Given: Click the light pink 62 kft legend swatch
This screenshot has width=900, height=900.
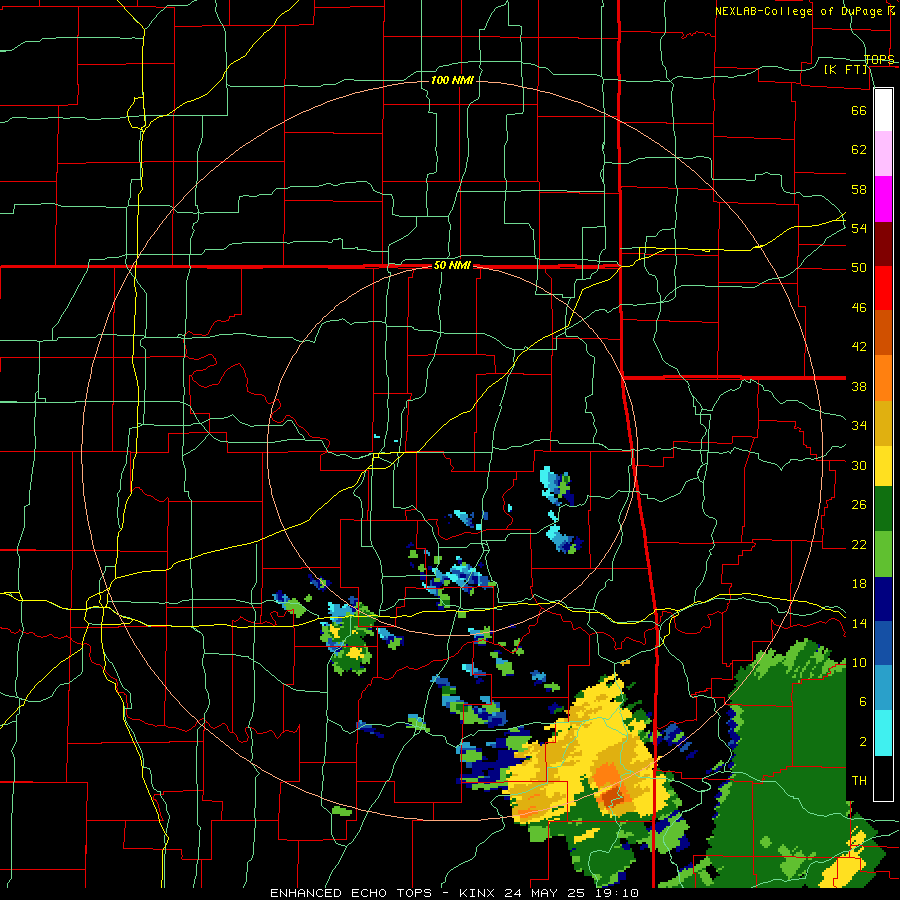Looking at the screenshot, I should tap(883, 154).
